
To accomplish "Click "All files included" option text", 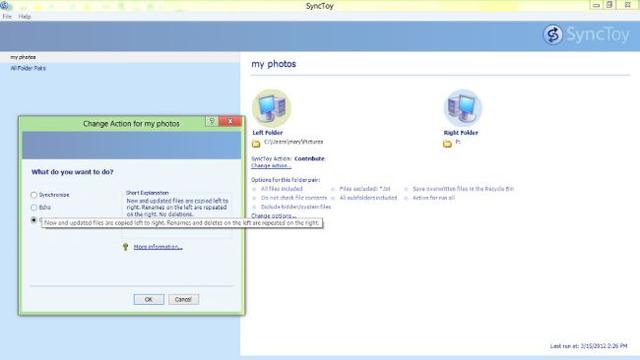I will (x=282, y=189).
